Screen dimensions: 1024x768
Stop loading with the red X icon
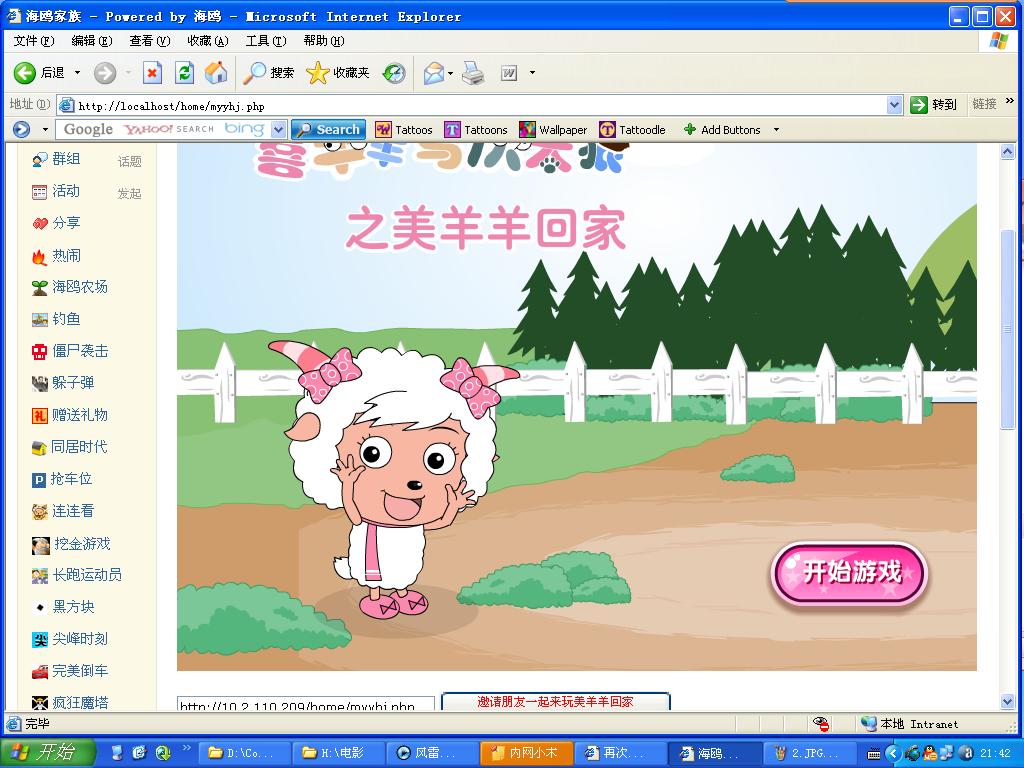(152, 72)
